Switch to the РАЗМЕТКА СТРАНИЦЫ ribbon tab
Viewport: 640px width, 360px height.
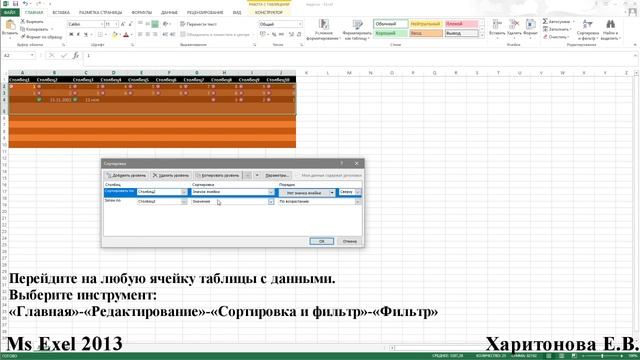click(100, 13)
